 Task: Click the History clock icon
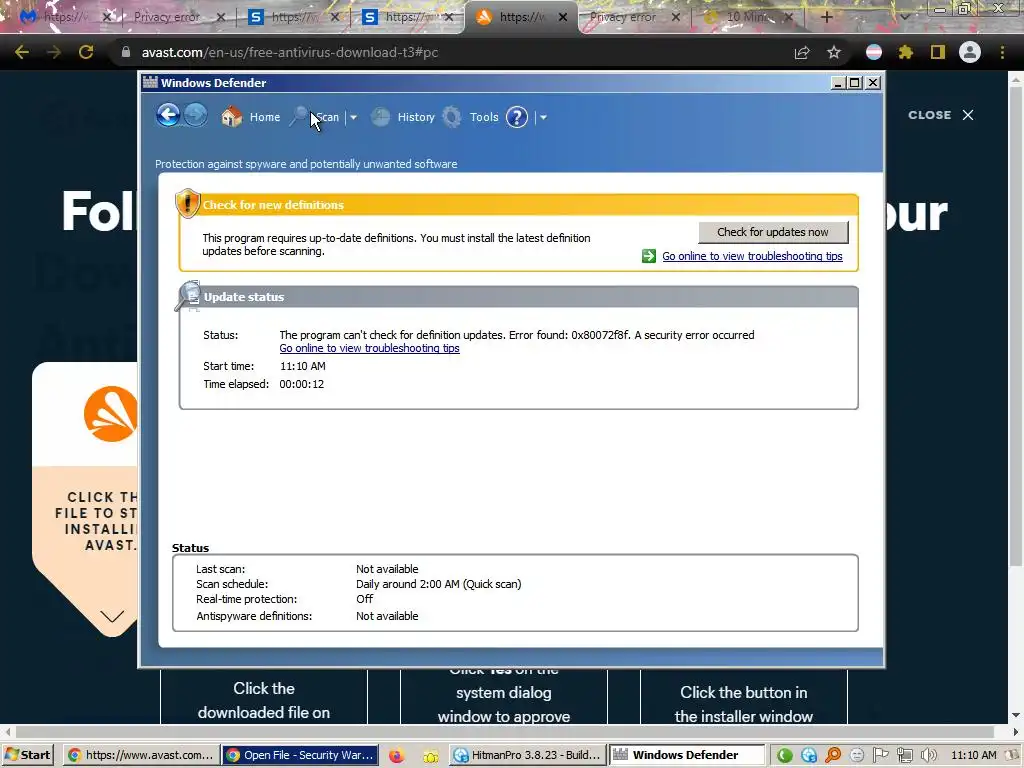tap(380, 117)
